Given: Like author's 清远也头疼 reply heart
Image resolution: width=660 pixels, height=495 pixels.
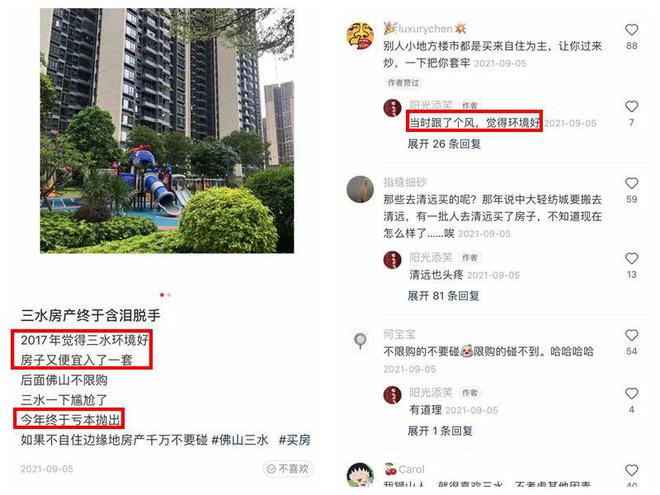Looking at the screenshot, I should click(631, 258).
